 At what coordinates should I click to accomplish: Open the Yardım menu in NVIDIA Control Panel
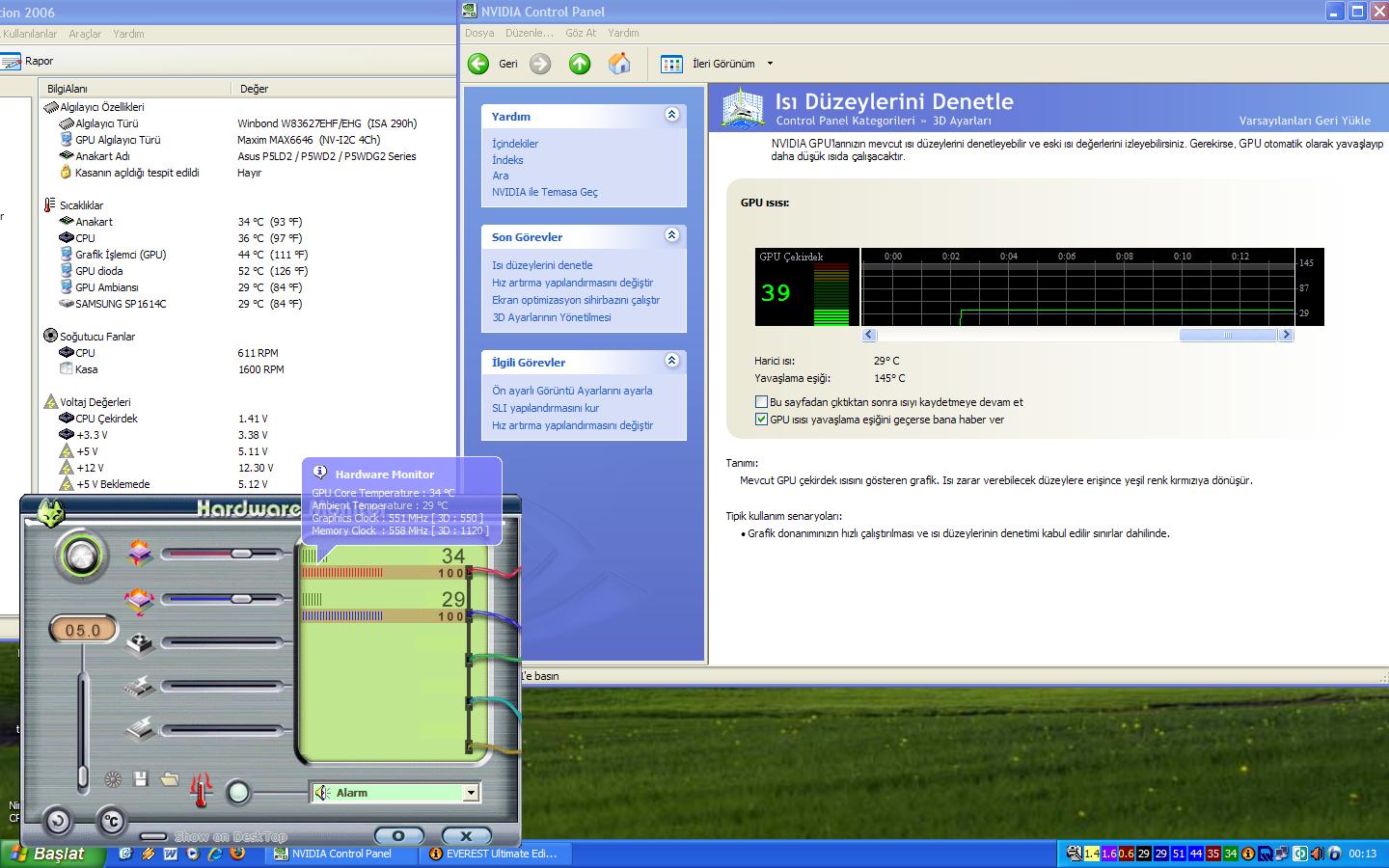coord(623,33)
